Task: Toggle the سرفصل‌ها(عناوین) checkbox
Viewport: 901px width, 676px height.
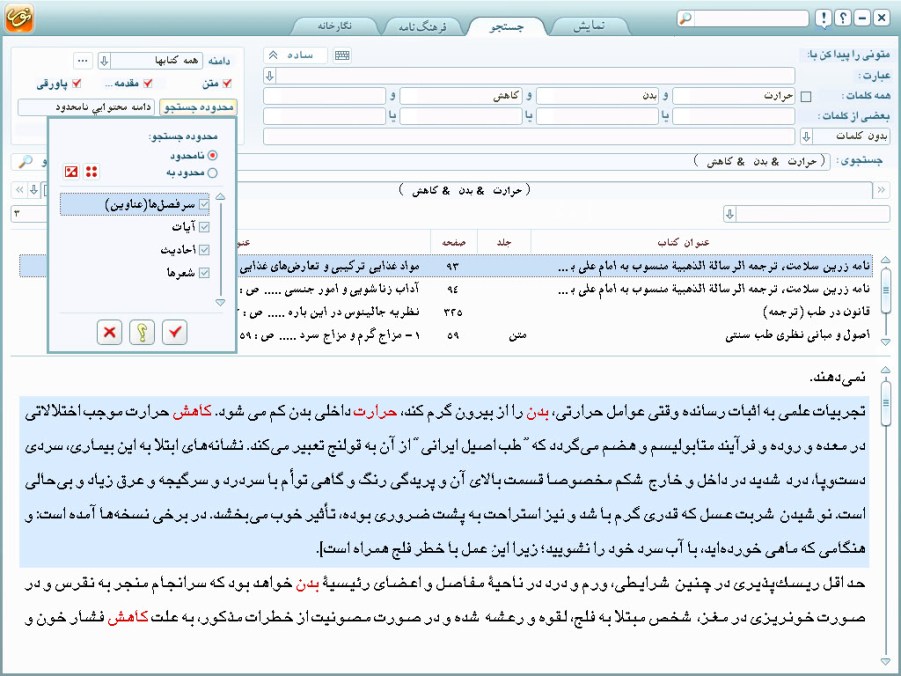Action: (x=204, y=205)
